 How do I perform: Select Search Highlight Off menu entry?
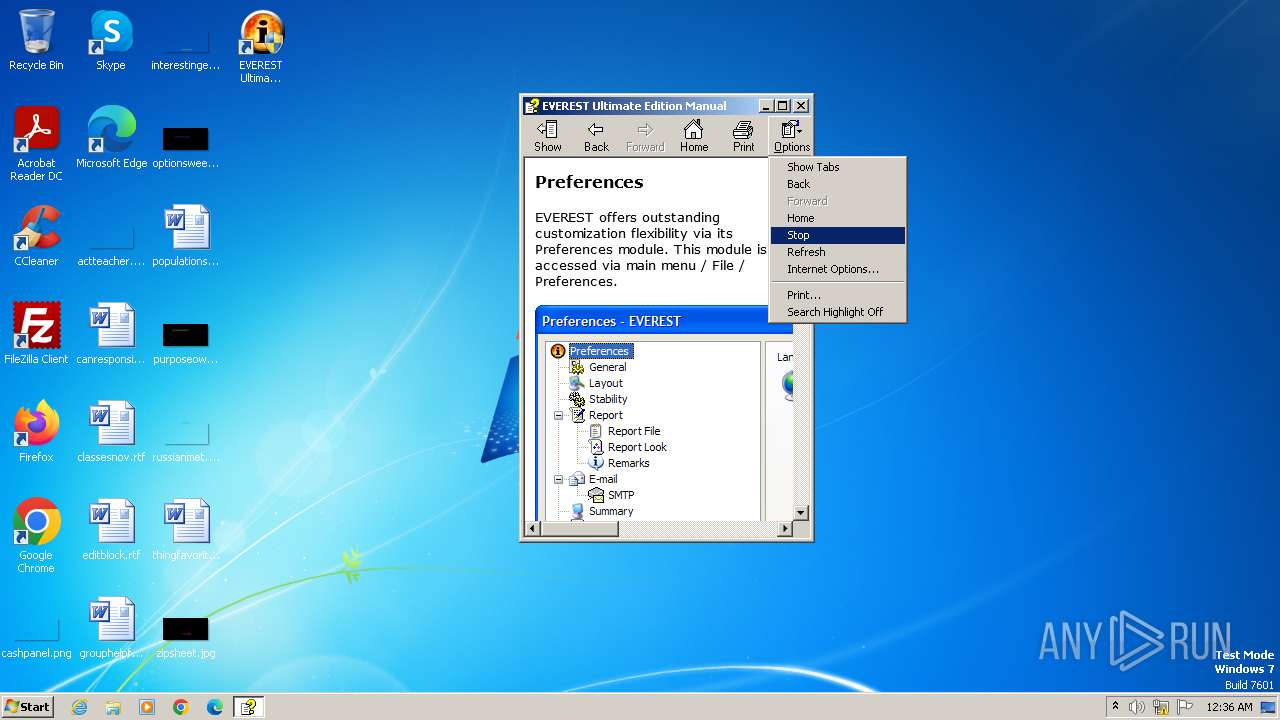838,312
